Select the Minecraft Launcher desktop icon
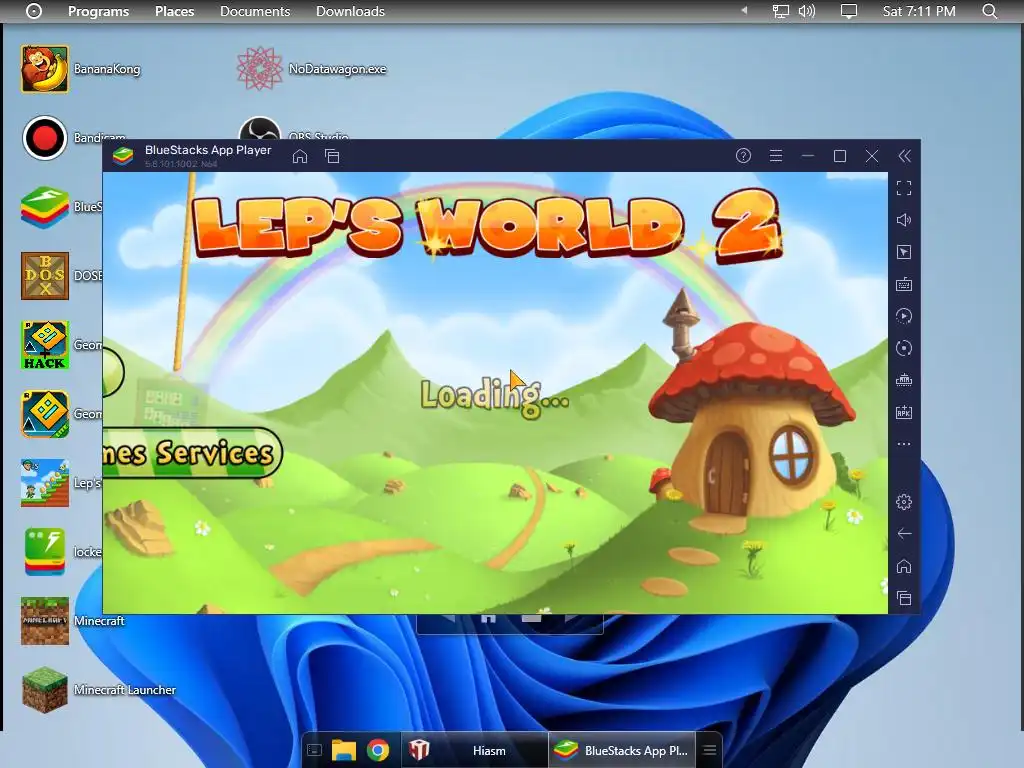Image resolution: width=1024 pixels, height=768 pixels. [x=44, y=690]
